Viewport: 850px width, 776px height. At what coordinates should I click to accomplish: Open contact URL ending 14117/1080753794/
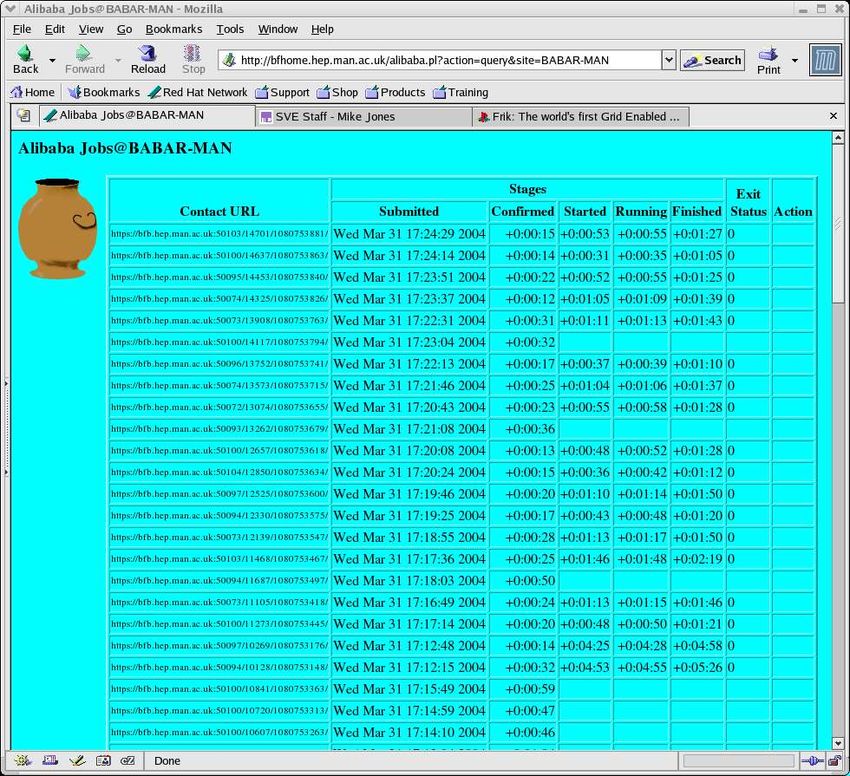220,342
